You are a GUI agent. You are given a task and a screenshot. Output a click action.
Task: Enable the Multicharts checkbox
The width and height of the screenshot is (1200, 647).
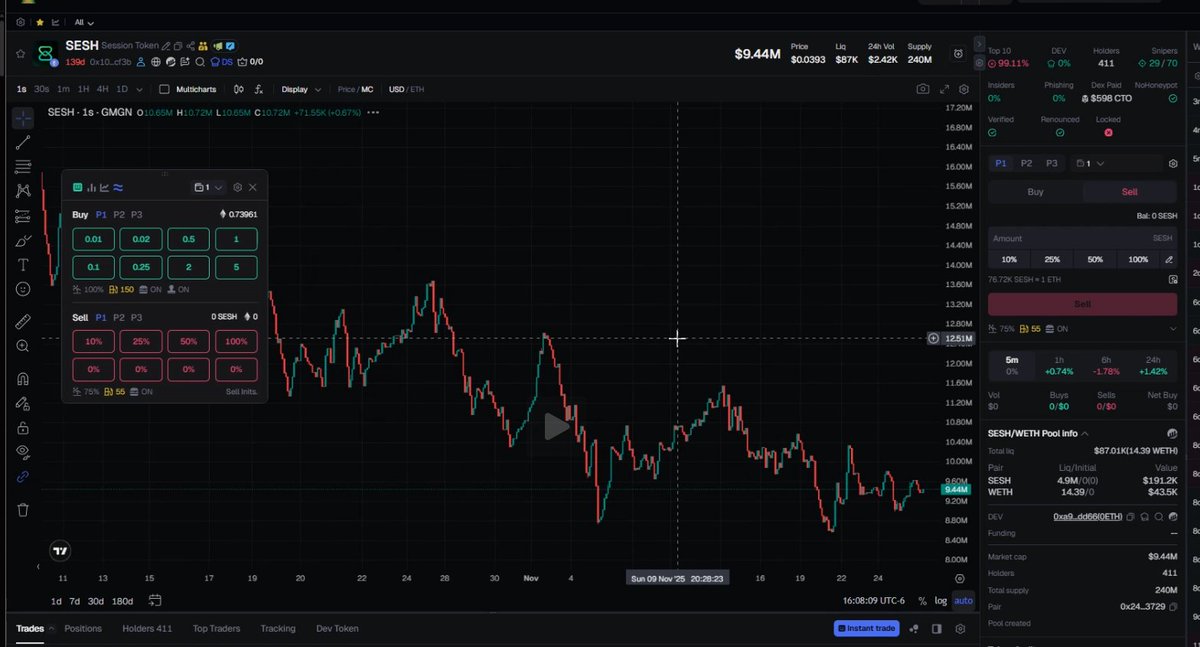164,89
